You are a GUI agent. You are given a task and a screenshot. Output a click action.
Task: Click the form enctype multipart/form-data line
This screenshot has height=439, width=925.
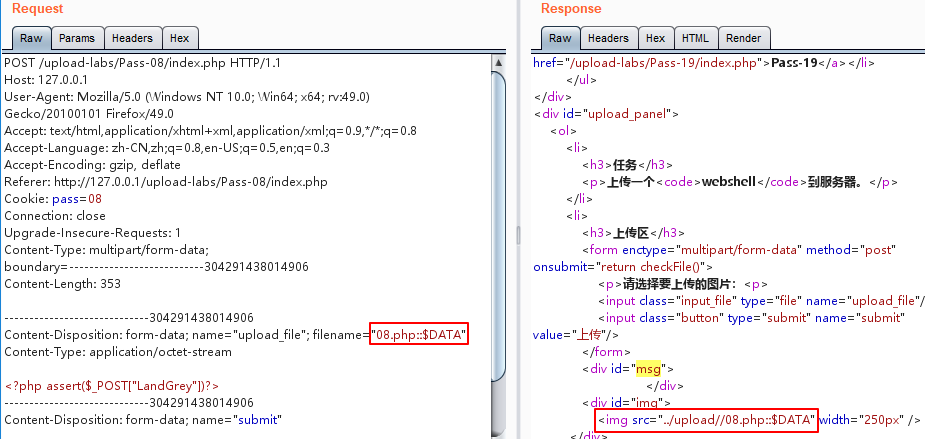739,250
